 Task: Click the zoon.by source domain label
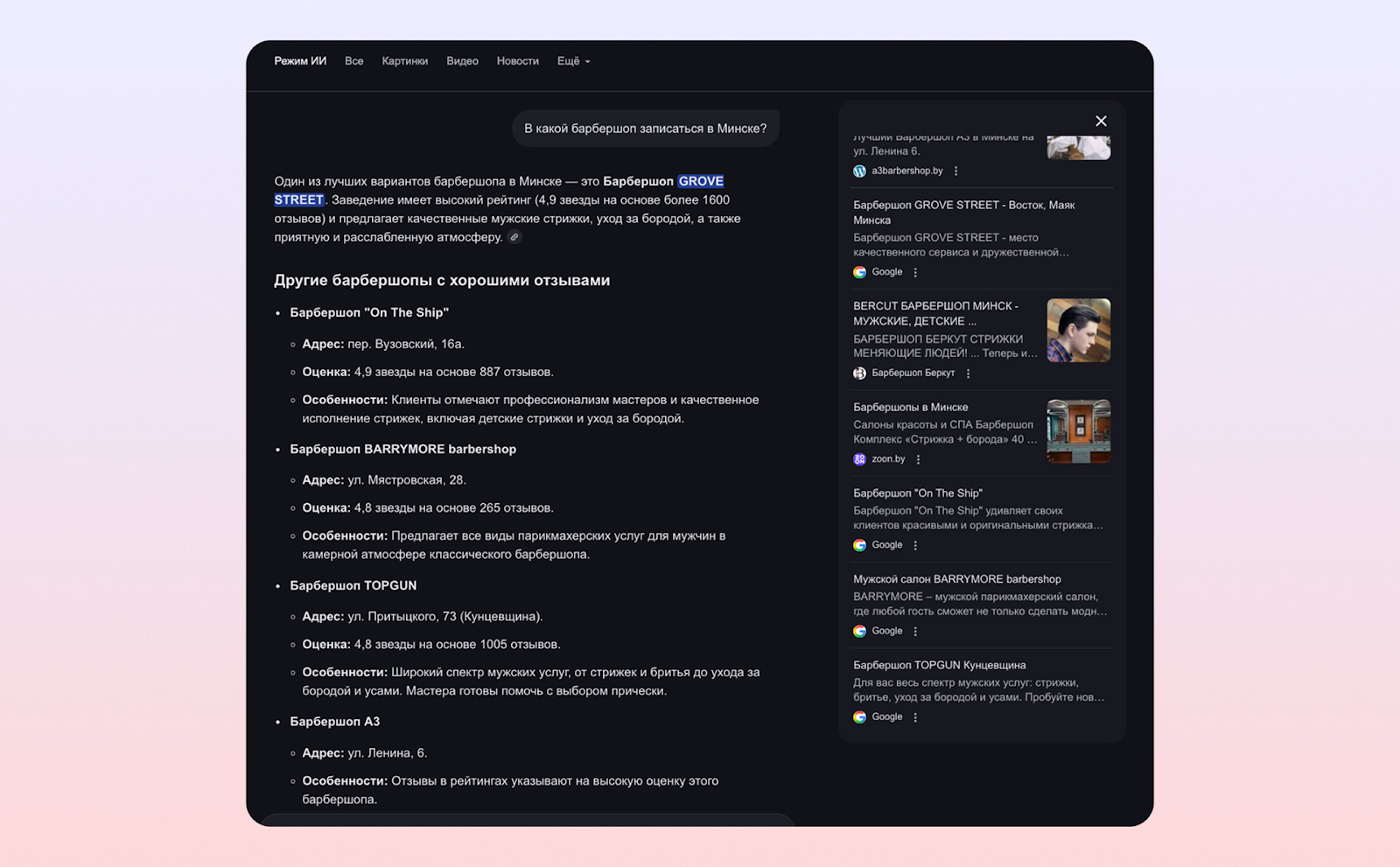pyautogui.click(x=888, y=459)
